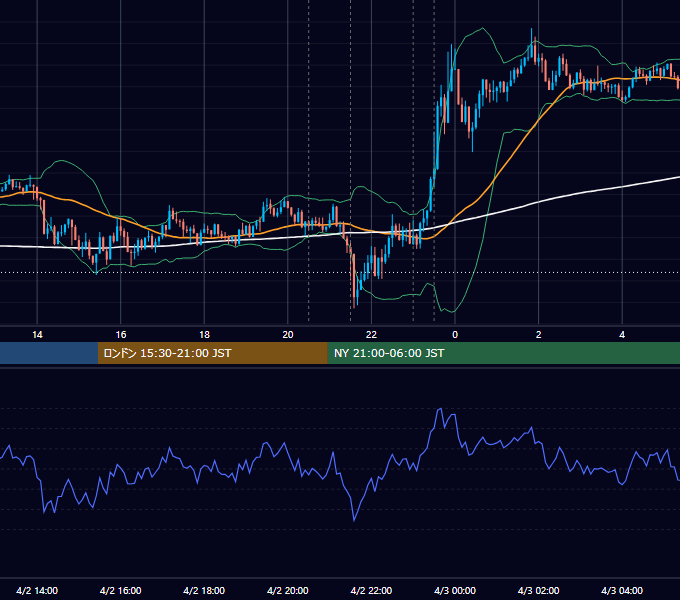Click the oscillator low point near 4/2 22:00
680x600 pixels.
(x=354, y=520)
